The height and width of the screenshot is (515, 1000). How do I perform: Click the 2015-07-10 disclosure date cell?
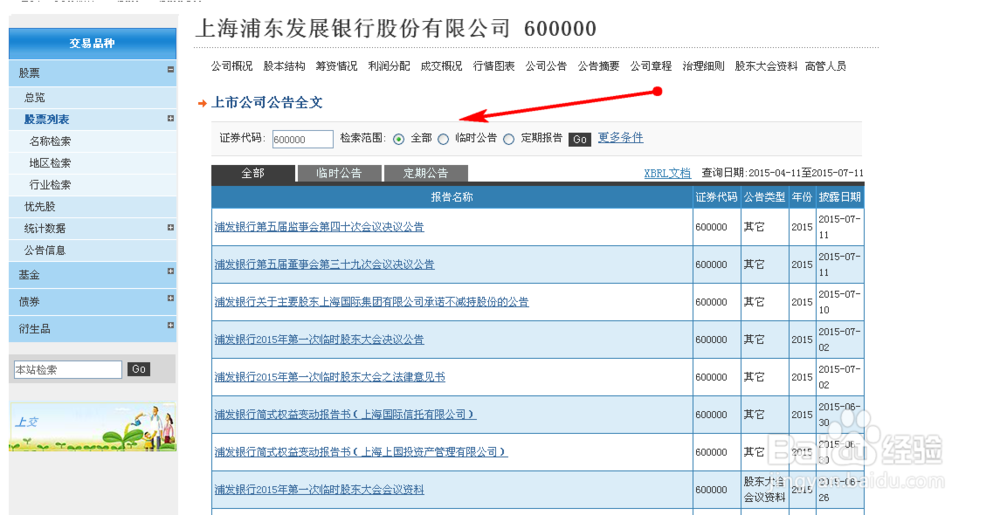coord(839,302)
